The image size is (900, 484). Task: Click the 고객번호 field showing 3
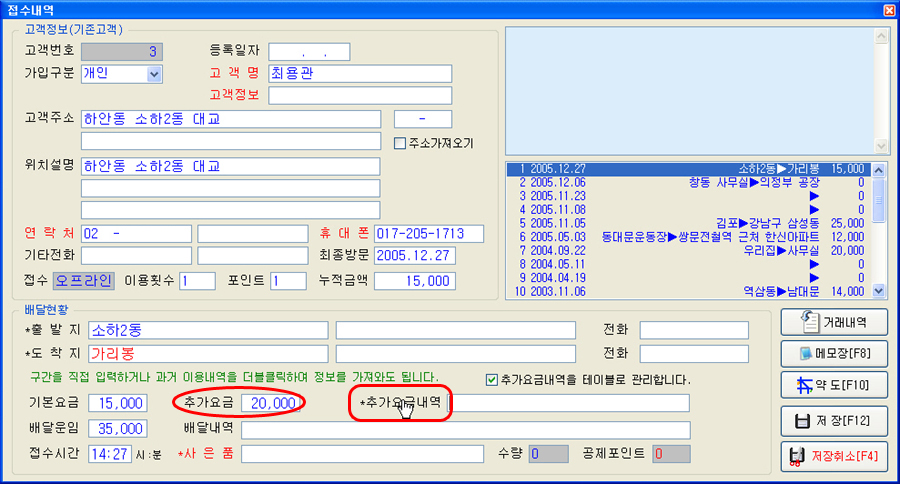click(122, 52)
